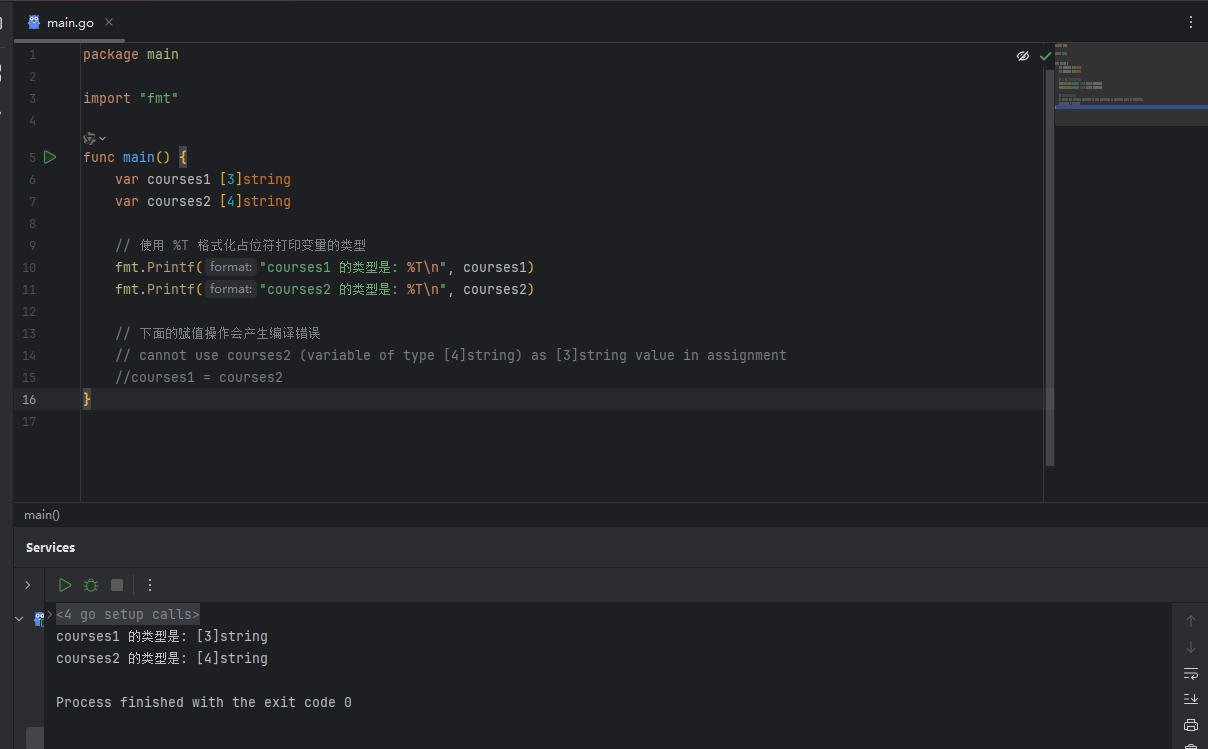Select the main.go editor tab
1208x749 pixels.
pyautogui.click(x=69, y=22)
